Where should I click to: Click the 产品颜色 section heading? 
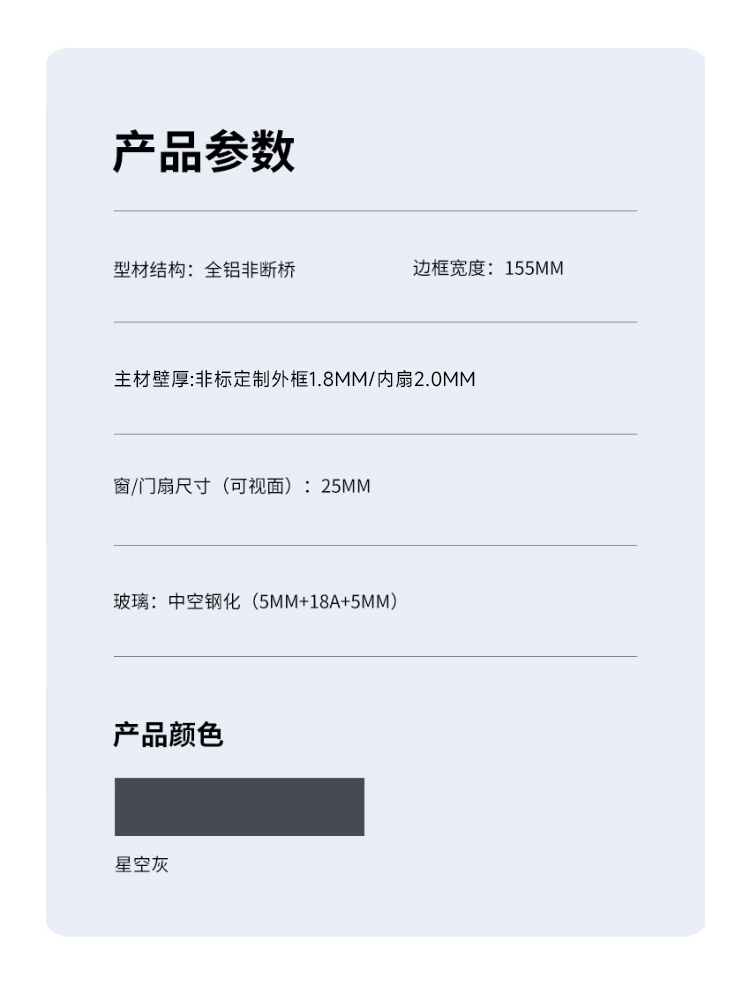click(168, 735)
